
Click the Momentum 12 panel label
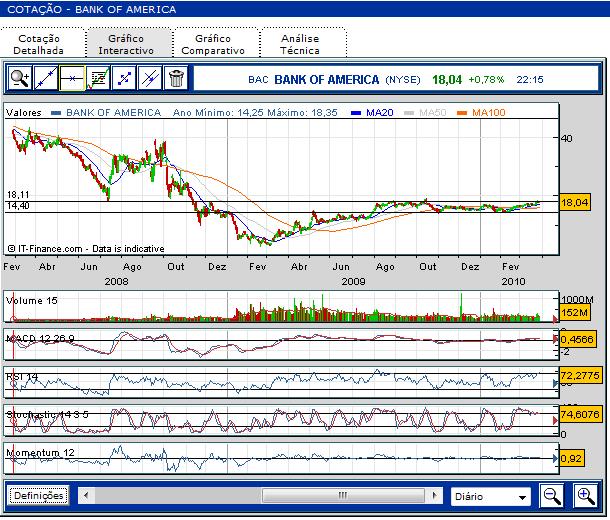coord(40,453)
